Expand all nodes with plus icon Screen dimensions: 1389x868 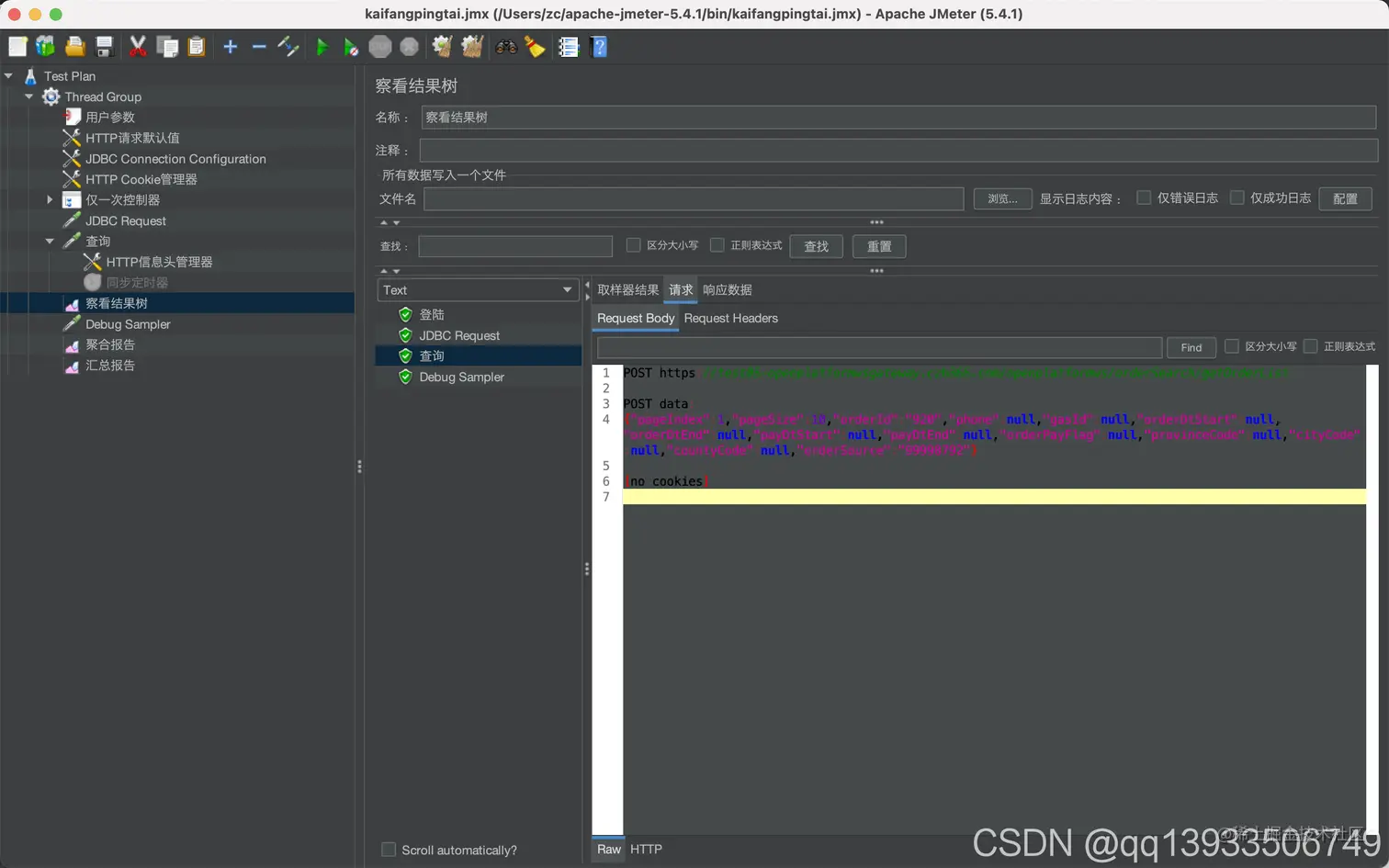pyautogui.click(x=231, y=46)
